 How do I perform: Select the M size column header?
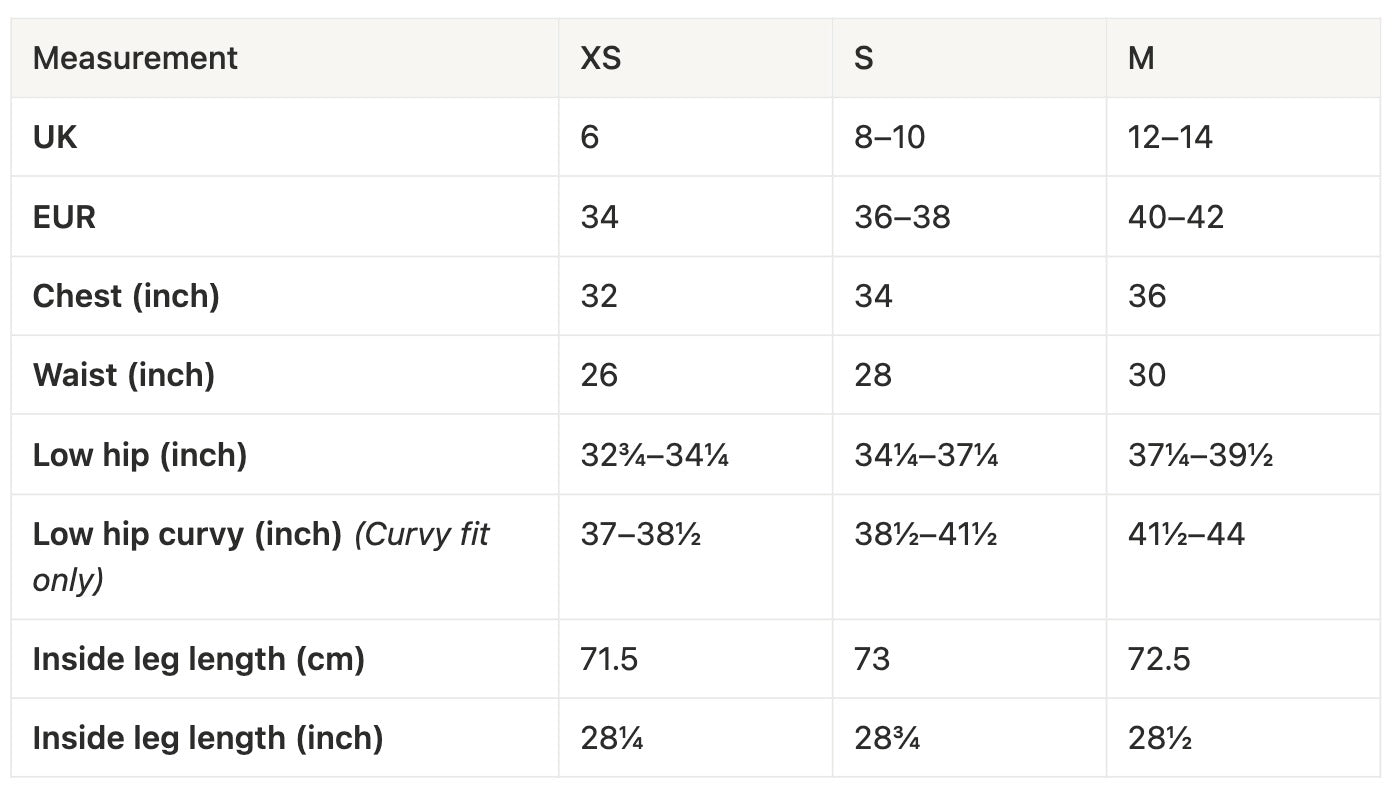(x=1141, y=58)
